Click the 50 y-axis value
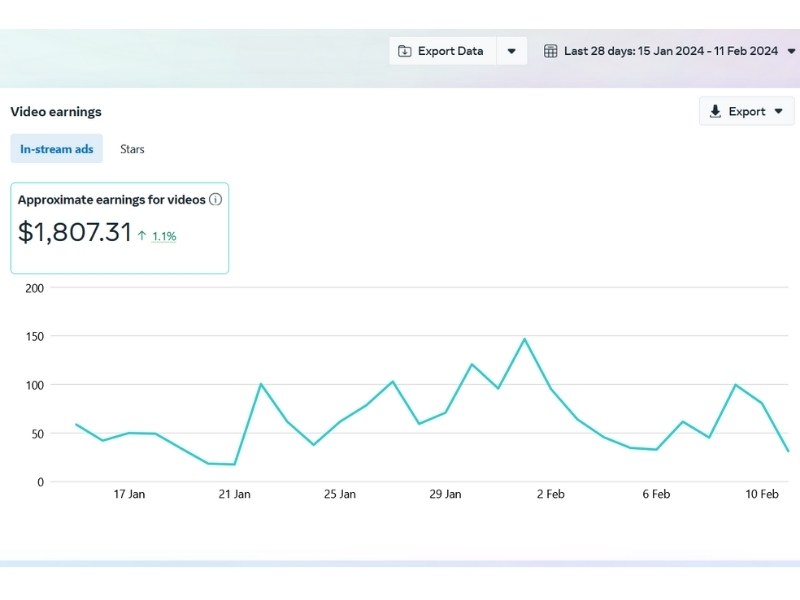Image resolution: width=800 pixels, height=600 pixels. [38, 434]
